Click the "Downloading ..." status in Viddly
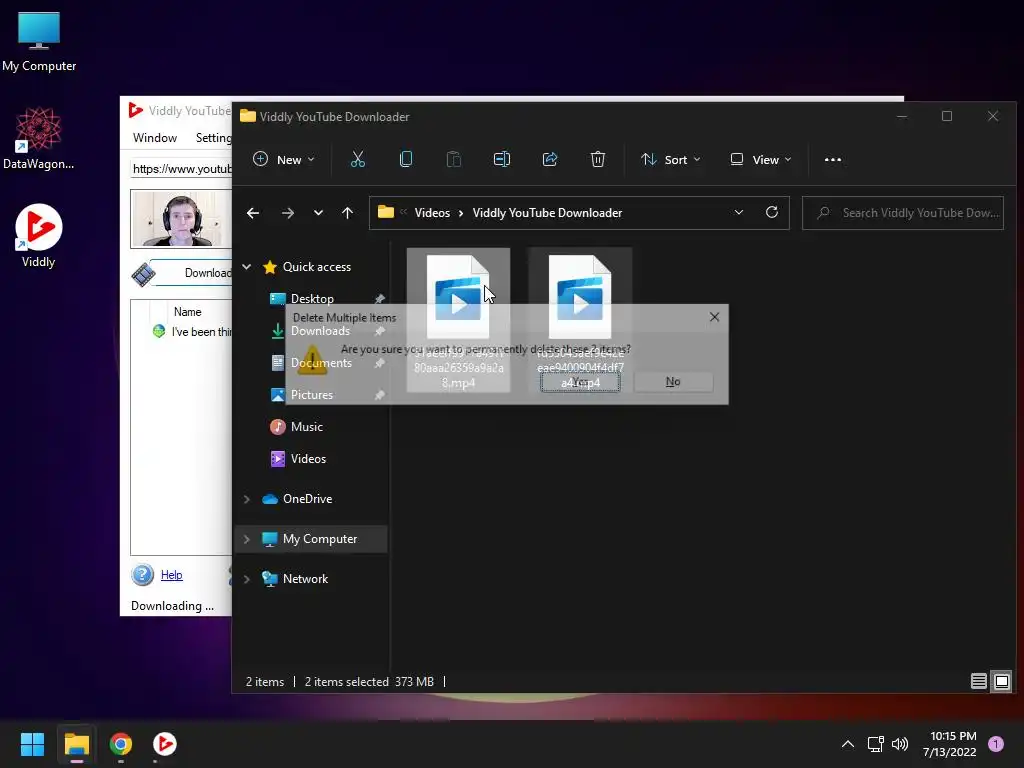This screenshot has width=1024, height=768. [172, 606]
